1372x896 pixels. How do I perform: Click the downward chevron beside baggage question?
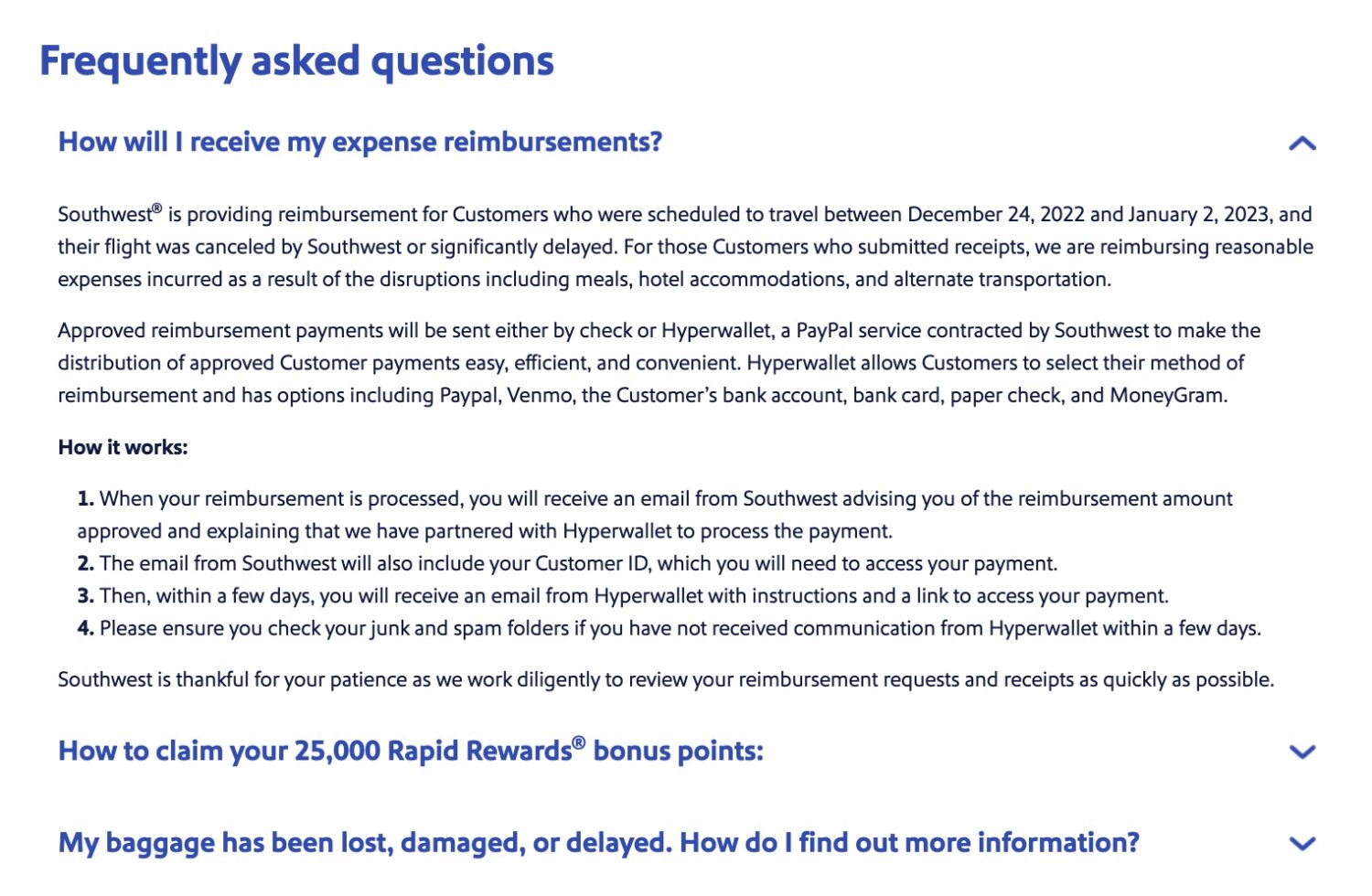click(x=1302, y=844)
